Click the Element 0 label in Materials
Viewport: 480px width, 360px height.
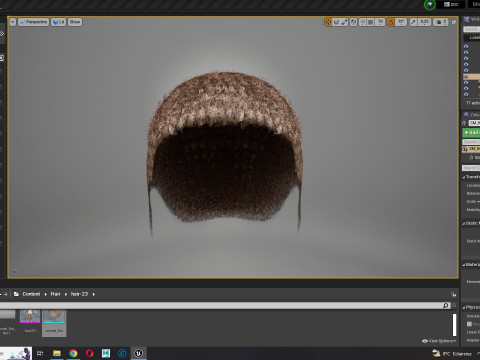(473, 282)
